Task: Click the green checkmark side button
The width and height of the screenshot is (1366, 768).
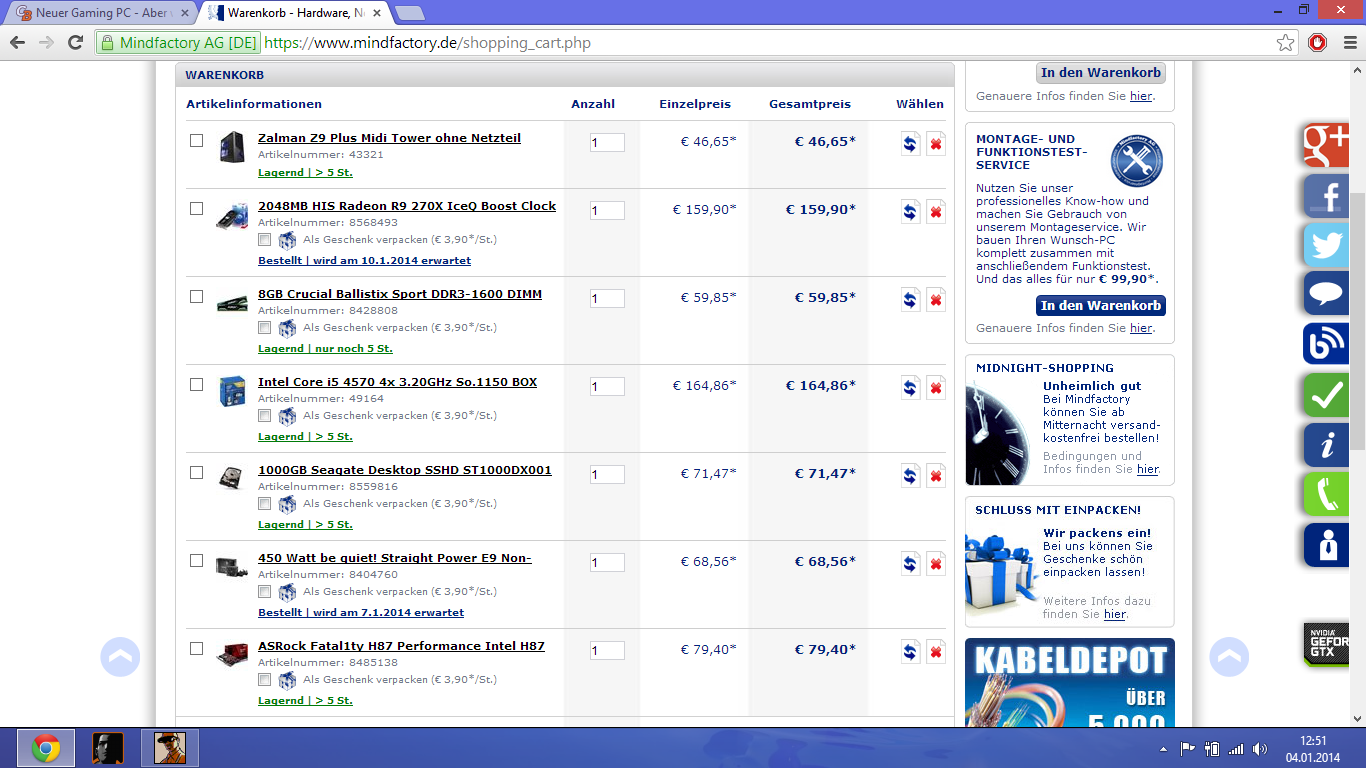Action: [1326, 395]
